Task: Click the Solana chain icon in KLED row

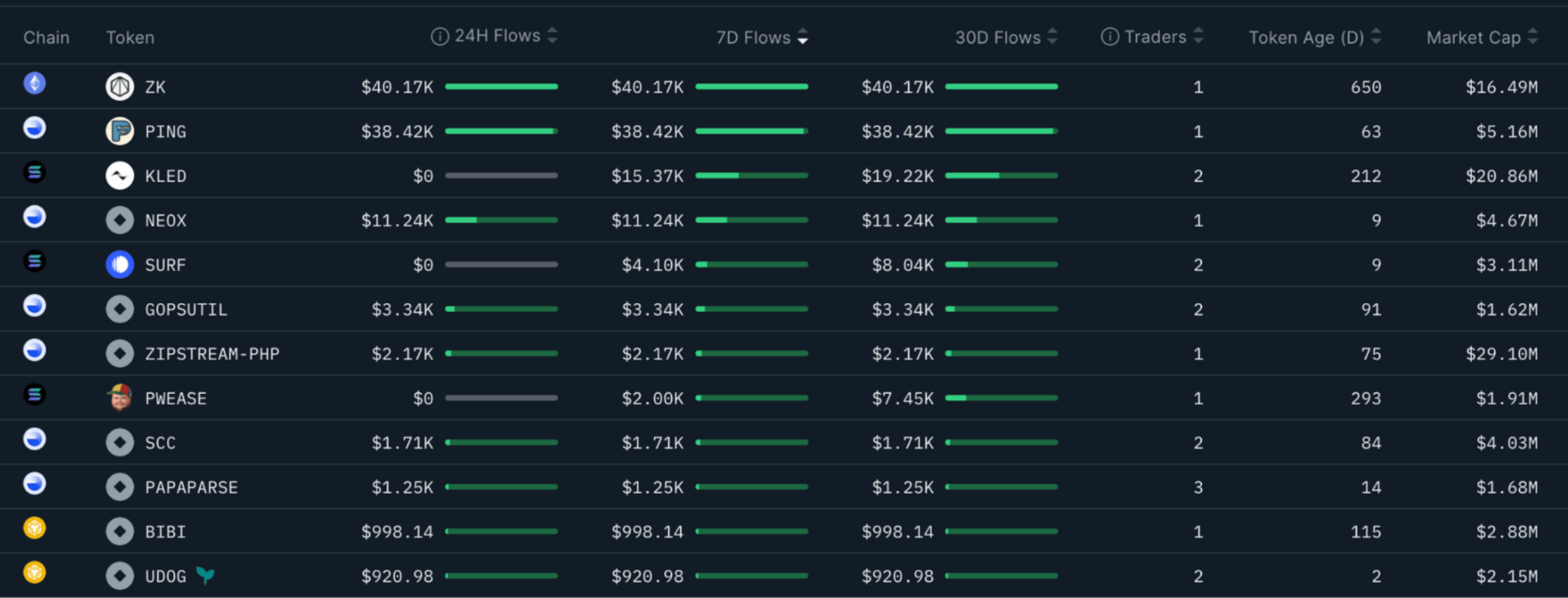Action: pos(34,172)
